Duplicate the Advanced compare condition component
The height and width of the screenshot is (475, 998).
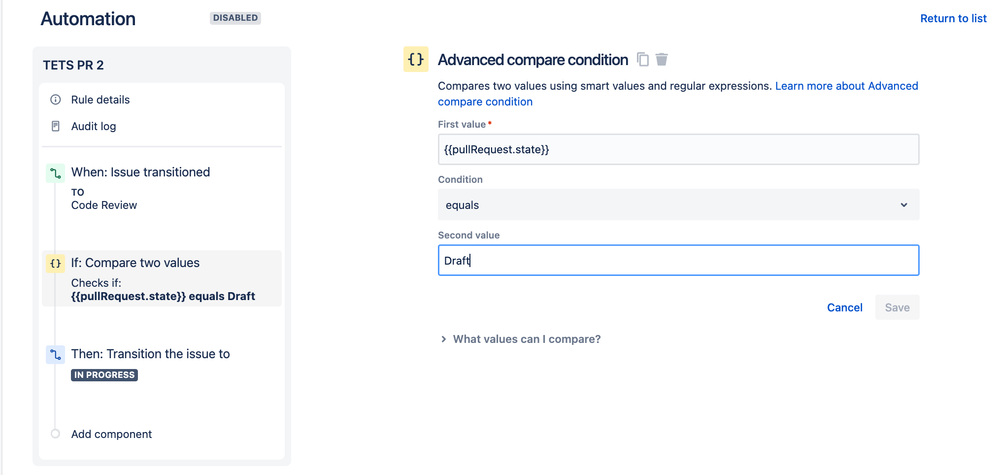pos(643,59)
